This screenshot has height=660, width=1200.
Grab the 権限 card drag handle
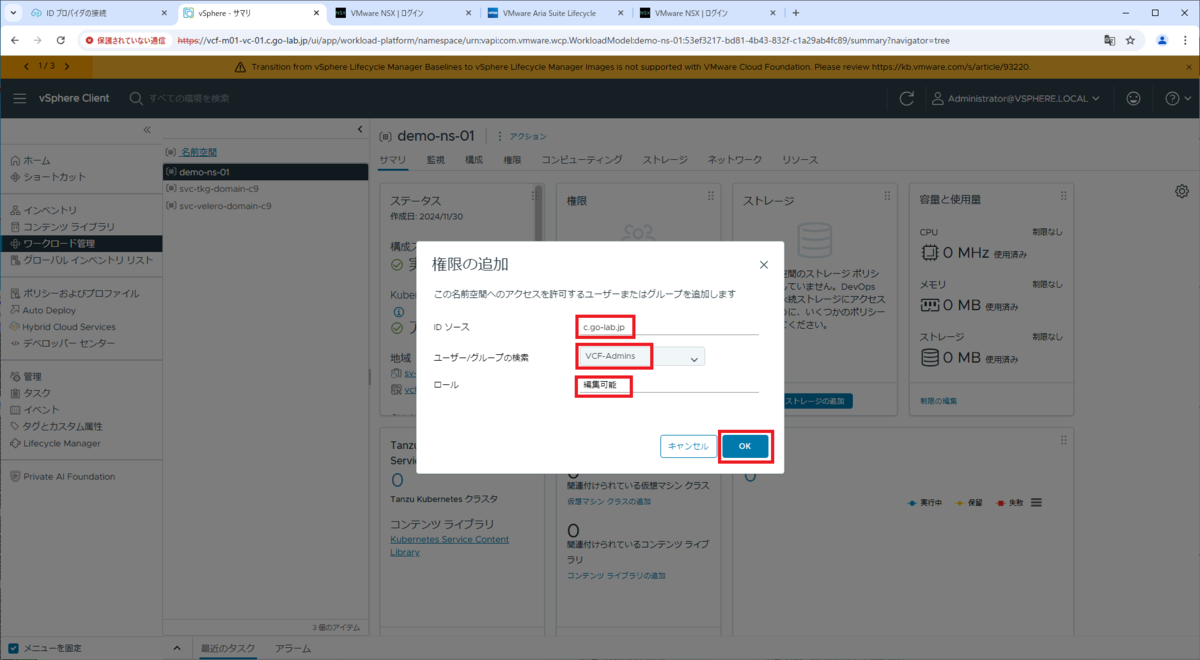click(711, 196)
